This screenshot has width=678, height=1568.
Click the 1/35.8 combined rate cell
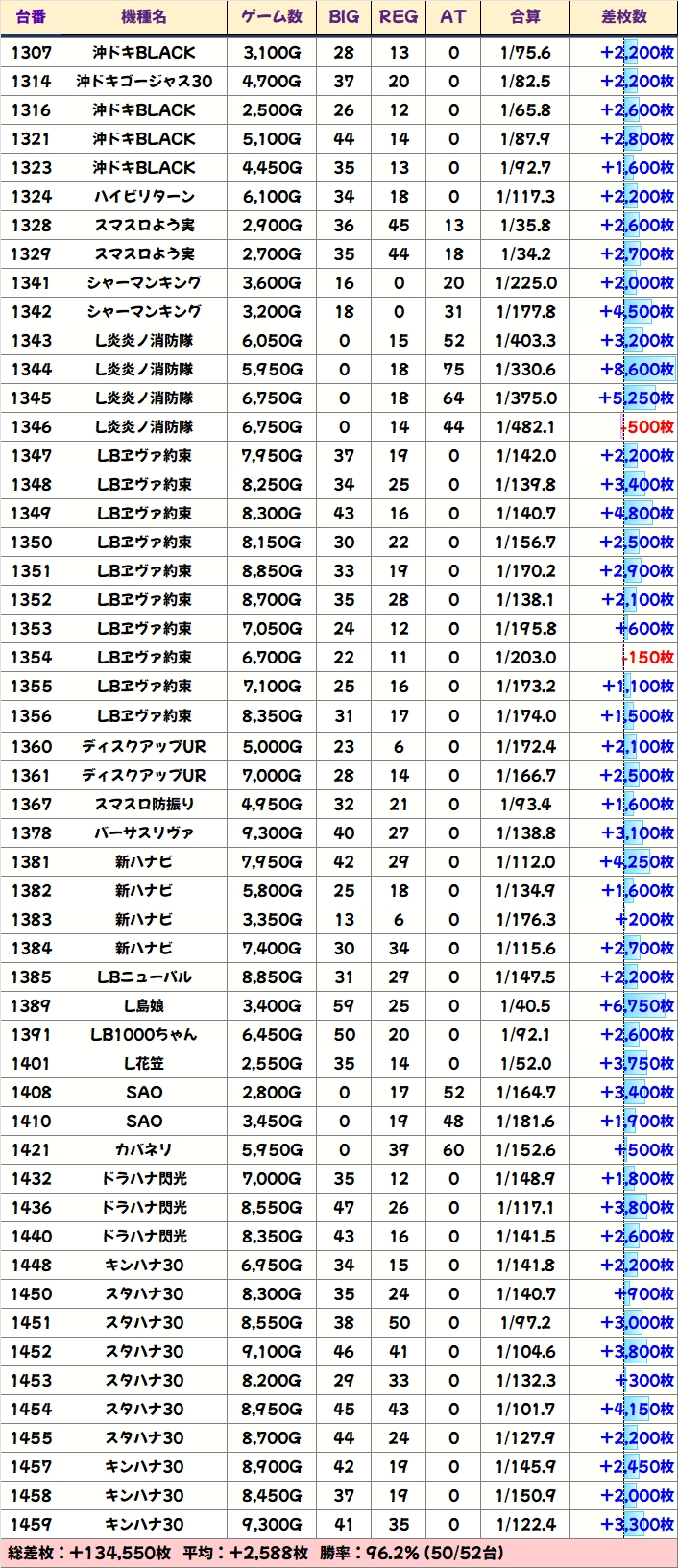[x=525, y=225]
